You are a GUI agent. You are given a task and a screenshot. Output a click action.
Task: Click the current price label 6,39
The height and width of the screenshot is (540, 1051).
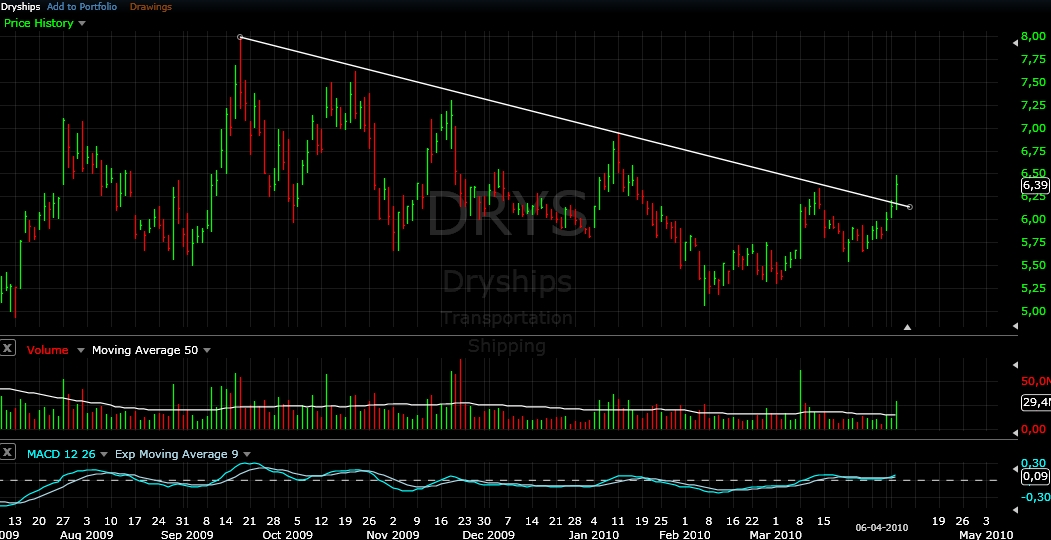pos(1035,185)
